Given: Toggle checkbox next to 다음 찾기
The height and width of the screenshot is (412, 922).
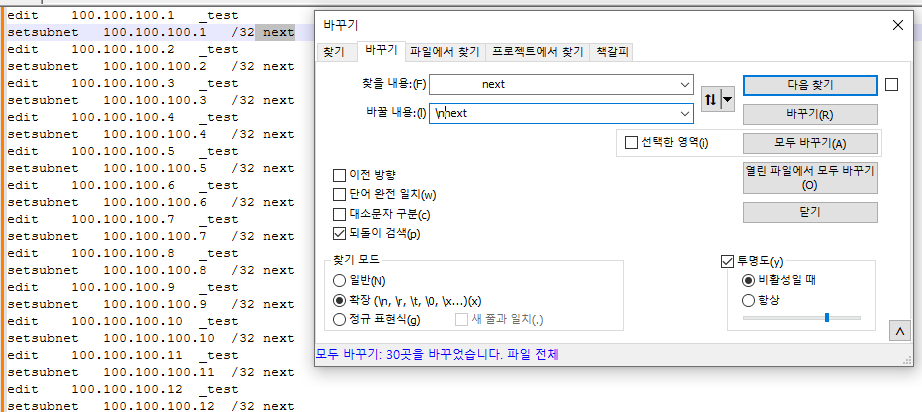Looking at the screenshot, I should [891, 85].
